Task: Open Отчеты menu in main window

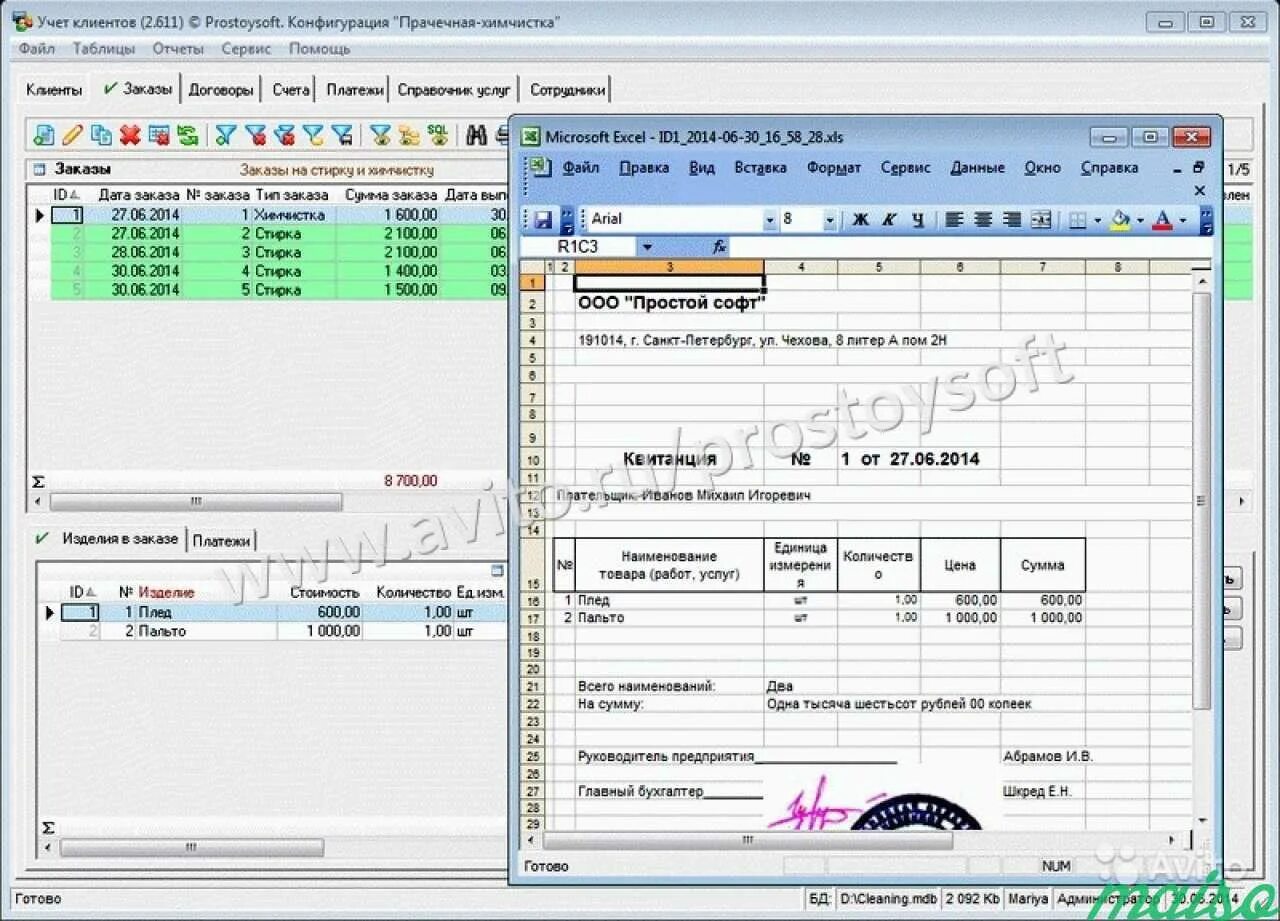Action: tap(178, 48)
